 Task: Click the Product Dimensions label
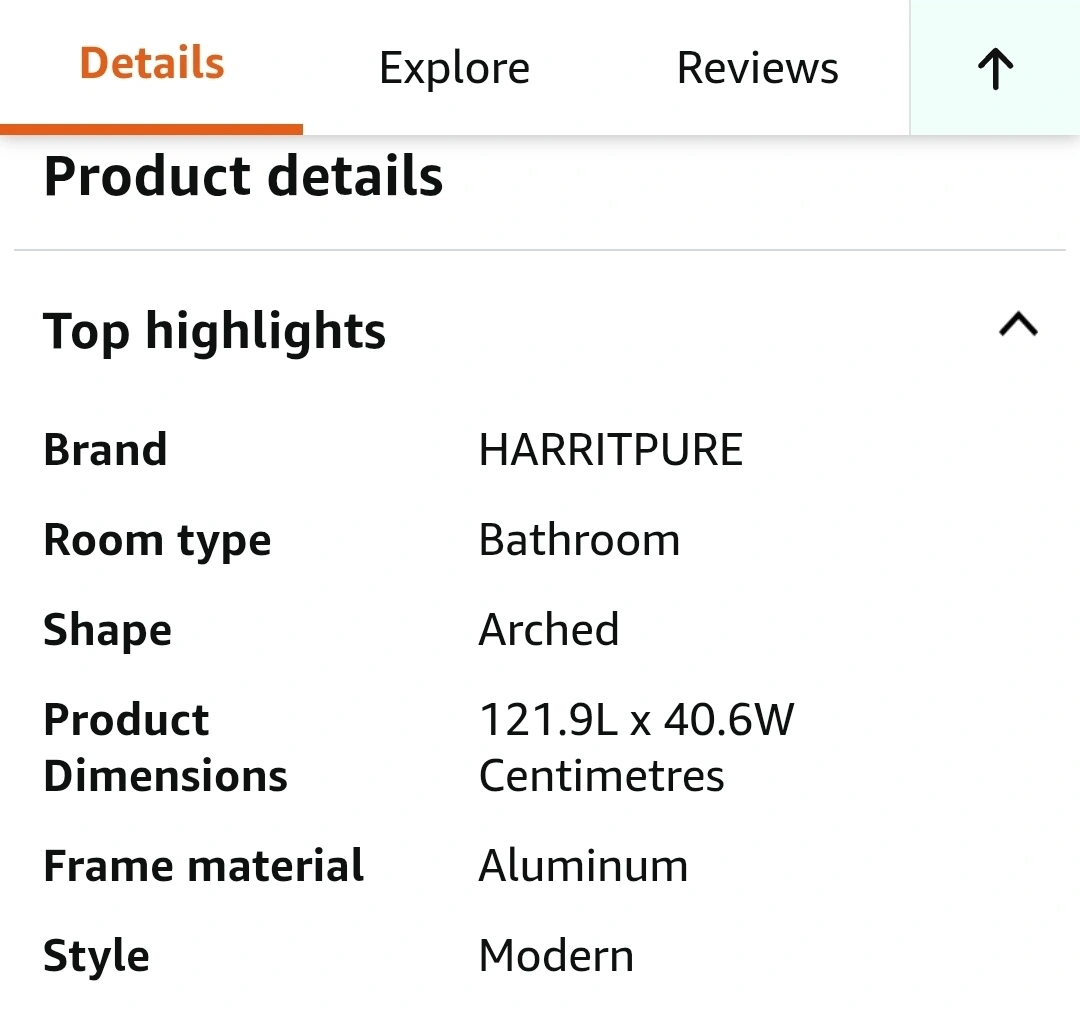tap(165, 747)
